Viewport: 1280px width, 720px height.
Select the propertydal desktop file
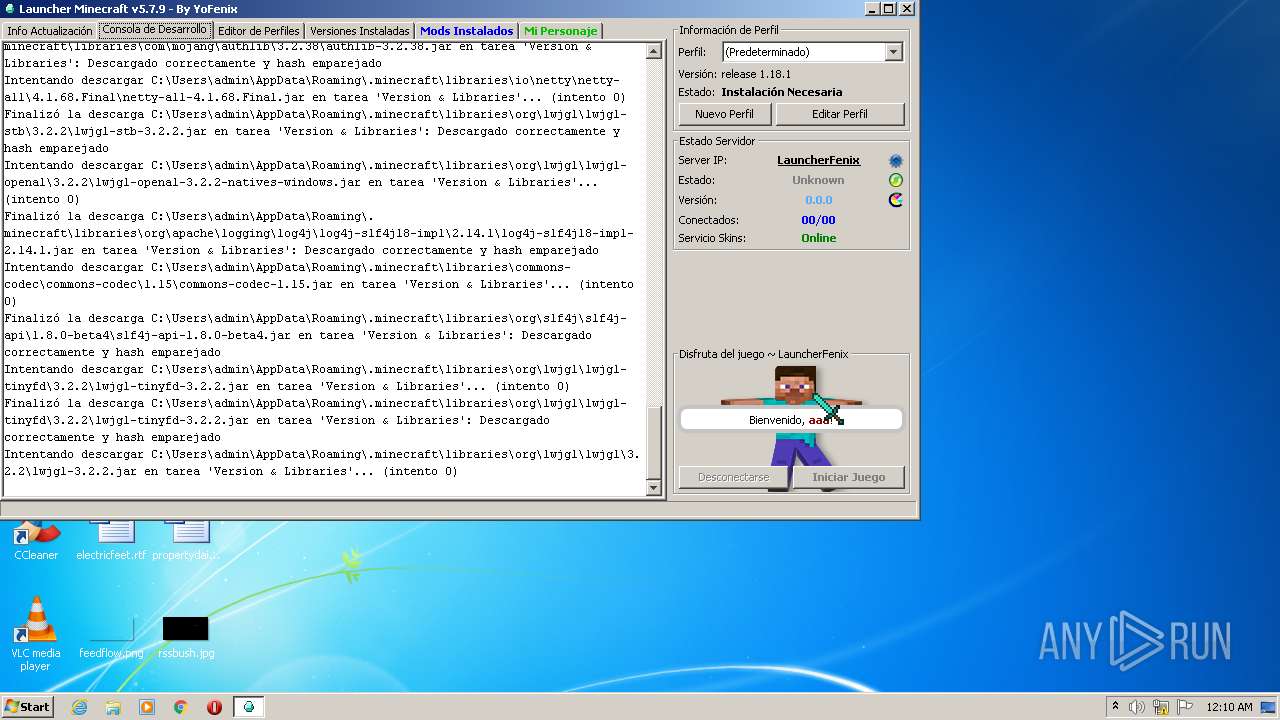[x=187, y=541]
